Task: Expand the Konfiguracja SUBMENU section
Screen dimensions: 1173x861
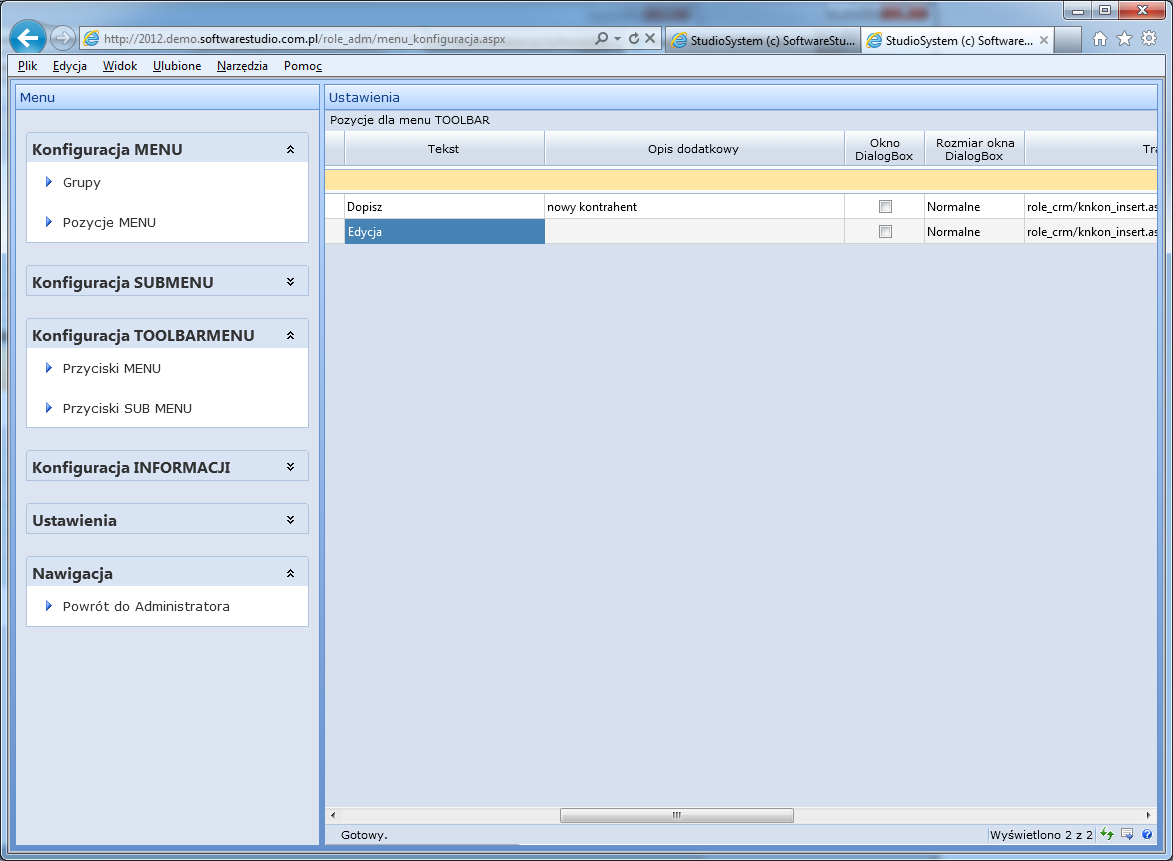Action: (290, 283)
